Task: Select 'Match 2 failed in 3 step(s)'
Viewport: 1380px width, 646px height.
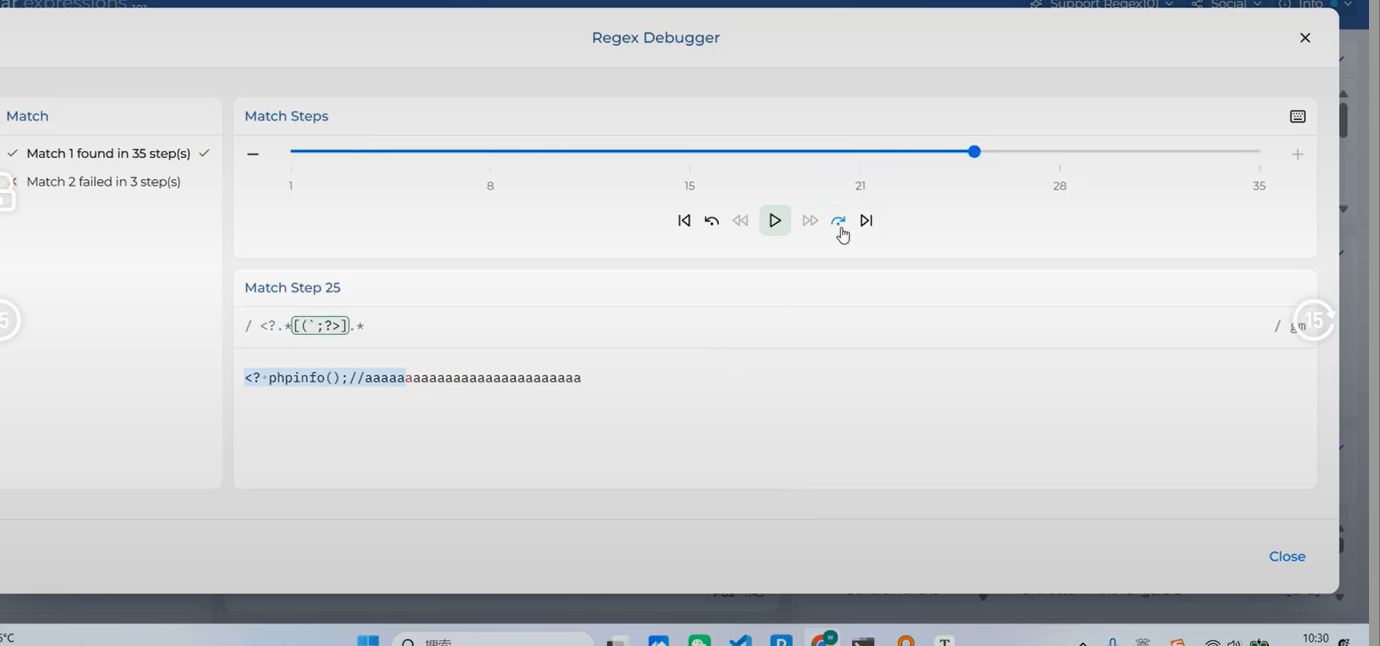Action: 103,182
